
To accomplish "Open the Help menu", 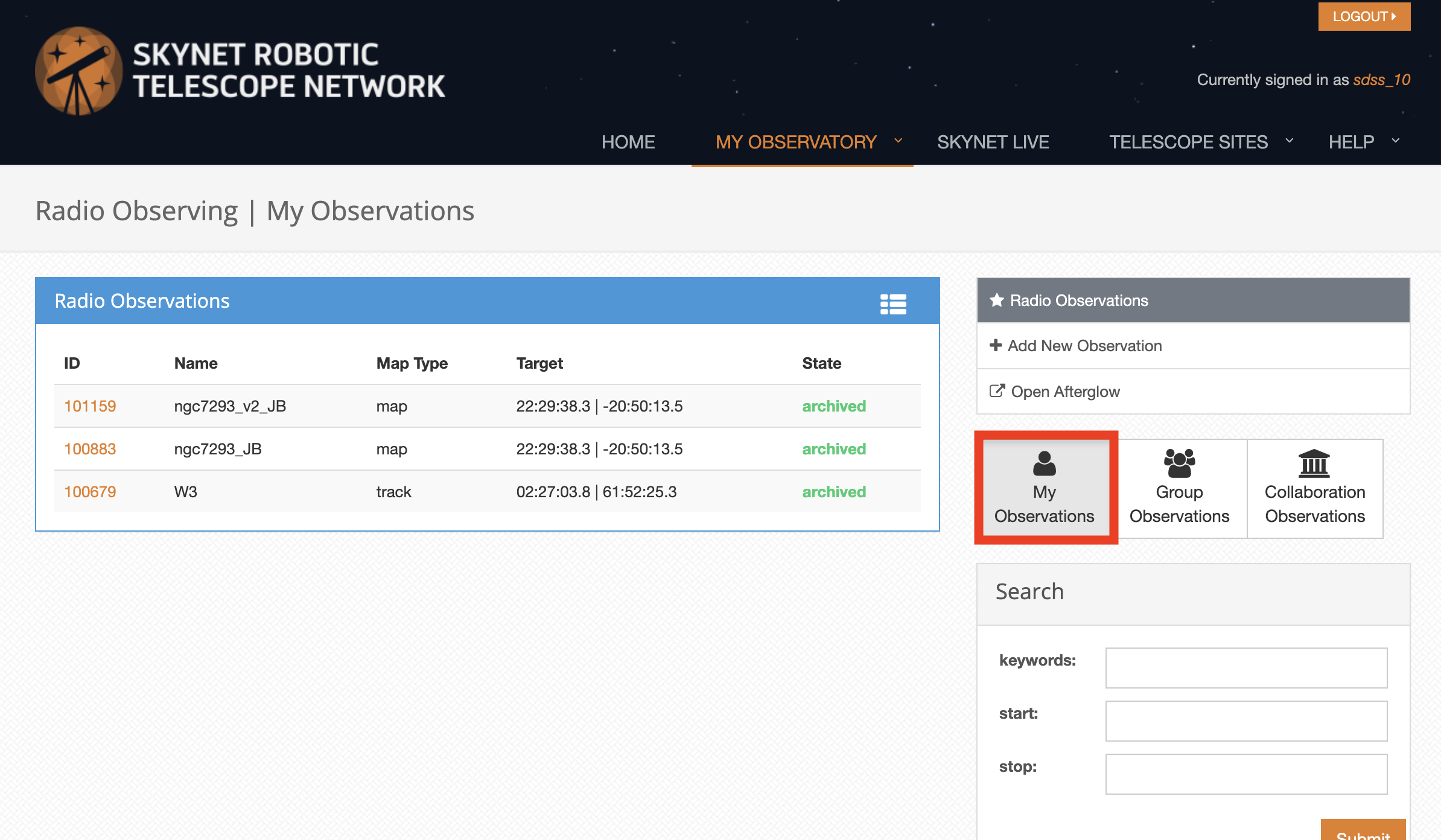I will click(1352, 142).
